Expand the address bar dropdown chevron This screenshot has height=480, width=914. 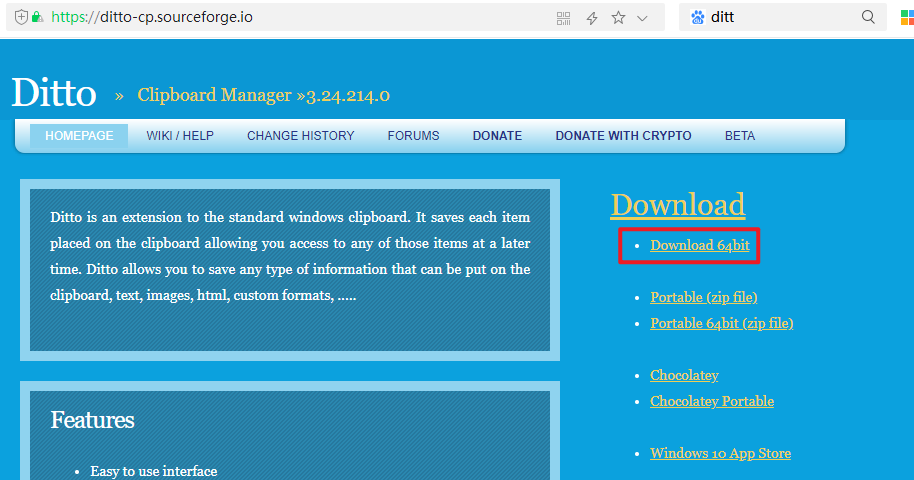pos(642,18)
